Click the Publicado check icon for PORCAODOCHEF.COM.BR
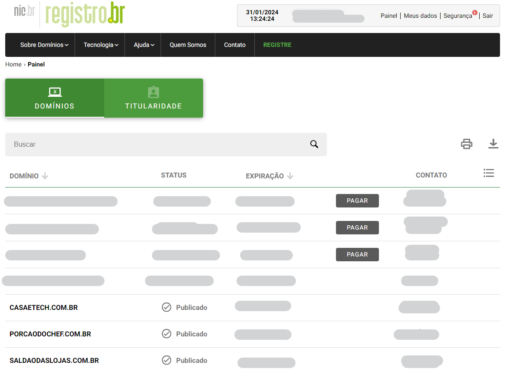Image resolution: width=510 pixels, height=375 pixels. coord(166,334)
